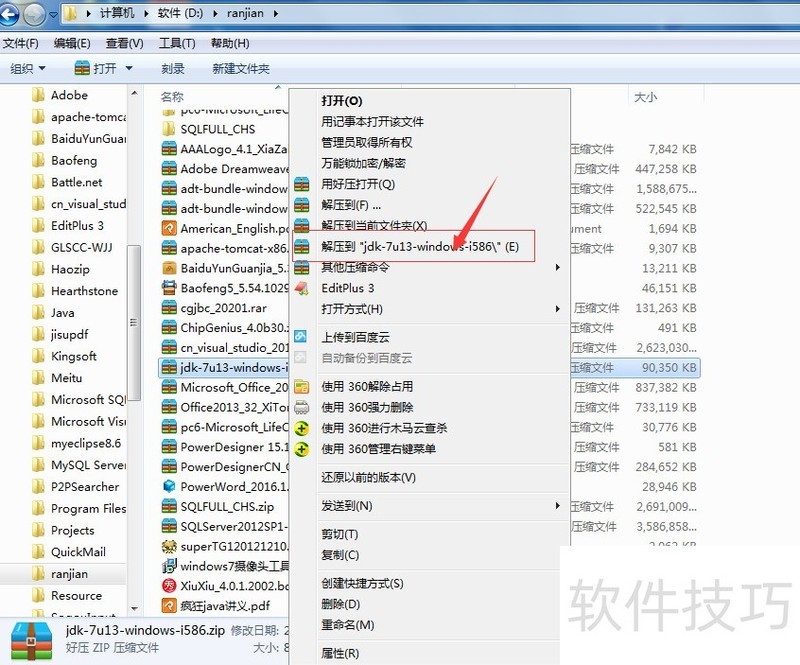Click the American_English pdf file icon
The height and width of the screenshot is (665, 800).
[x=169, y=228]
